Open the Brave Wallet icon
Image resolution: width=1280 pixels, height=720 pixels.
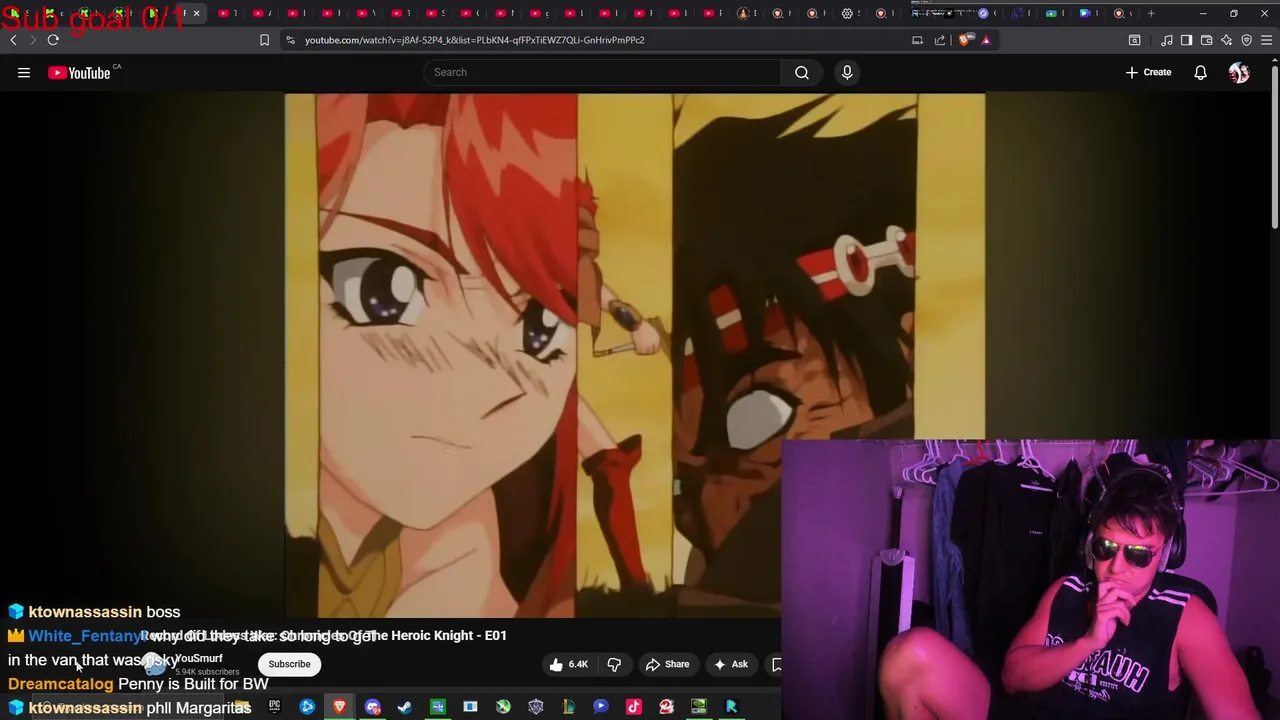1206,40
